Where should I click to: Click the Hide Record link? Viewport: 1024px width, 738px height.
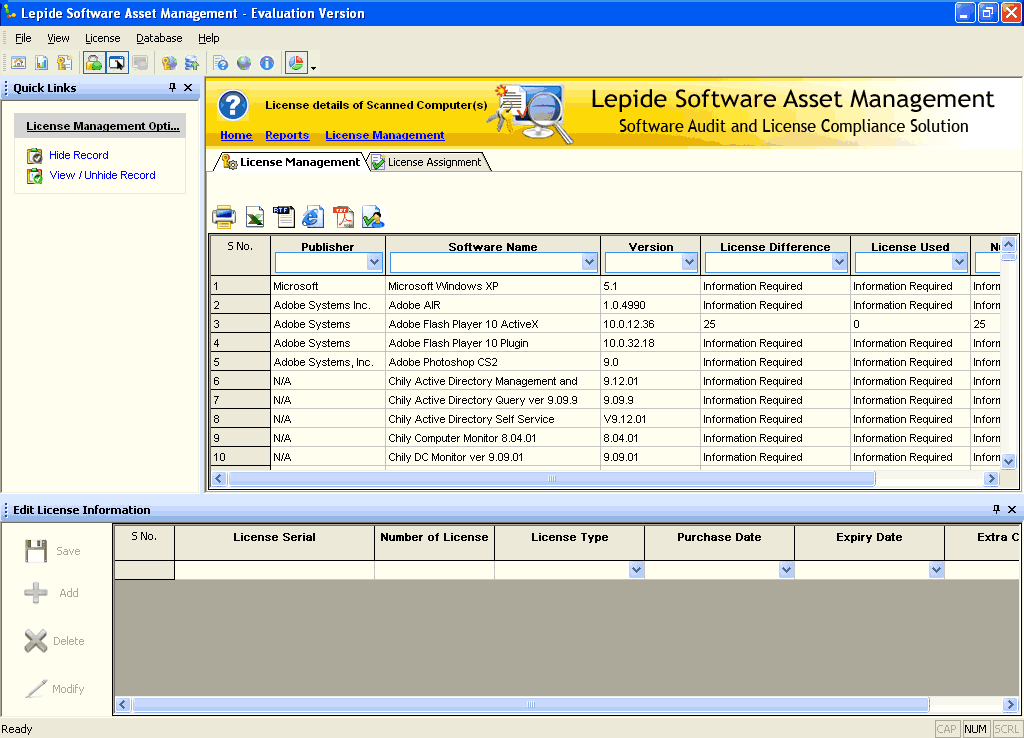coord(78,155)
